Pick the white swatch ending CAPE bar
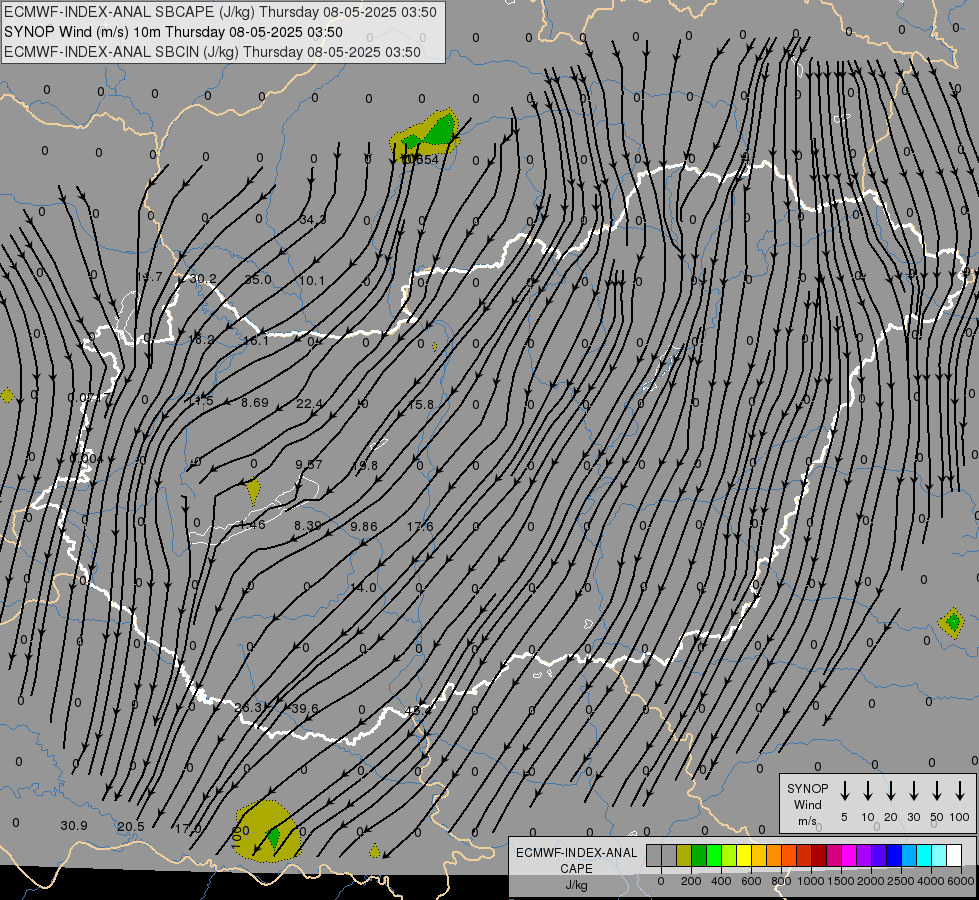This screenshot has width=979, height=900. pos(954,855)
